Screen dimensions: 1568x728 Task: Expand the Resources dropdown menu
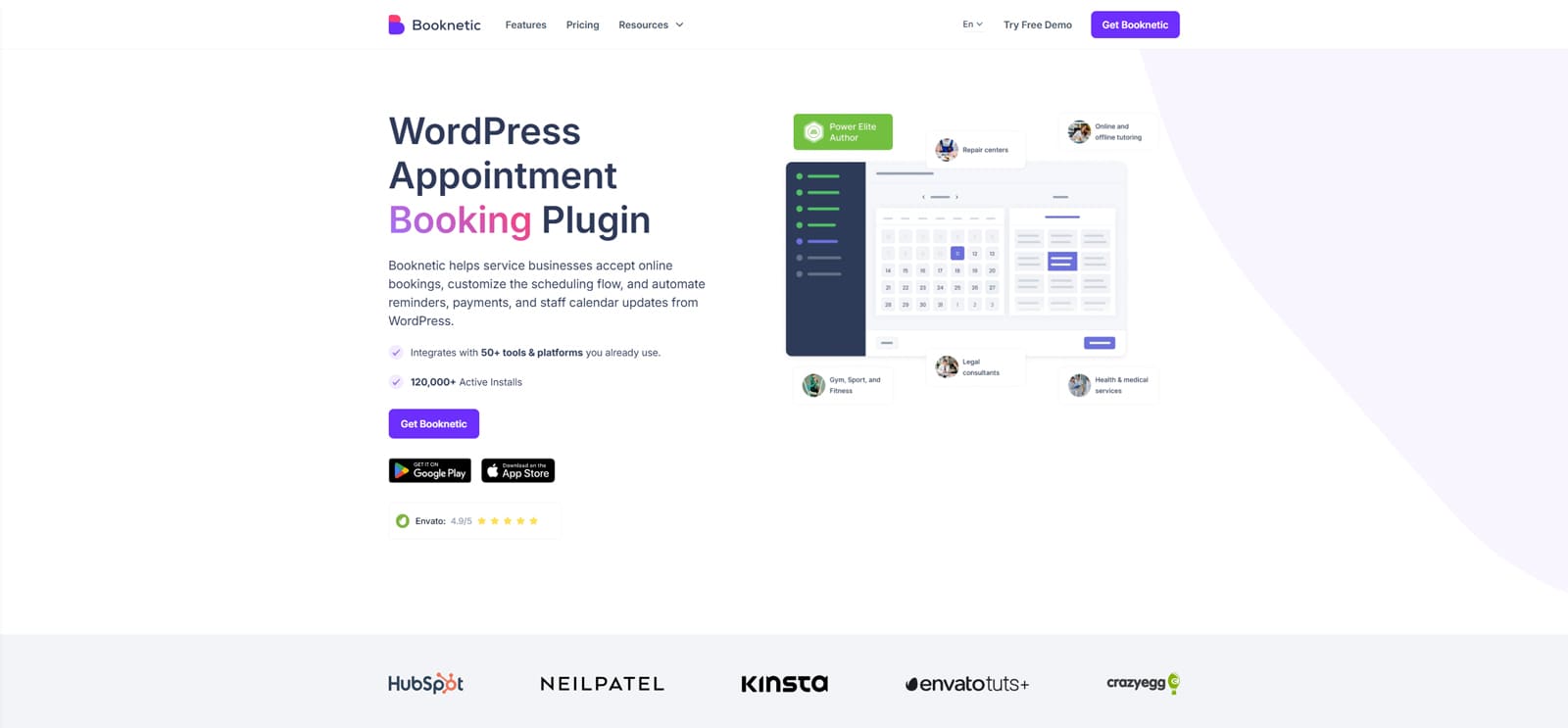651,25
